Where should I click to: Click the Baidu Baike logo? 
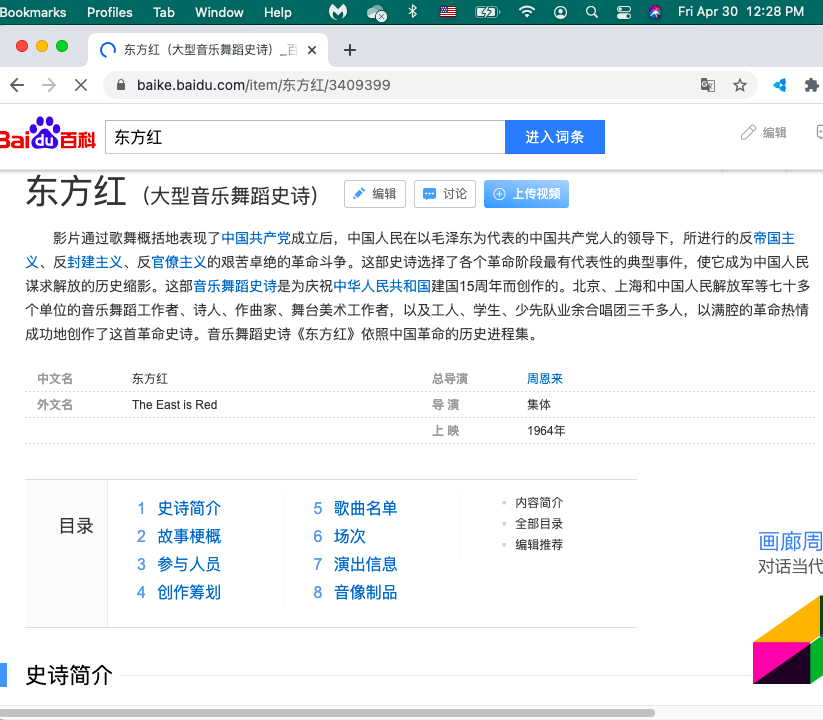[48, 137]
